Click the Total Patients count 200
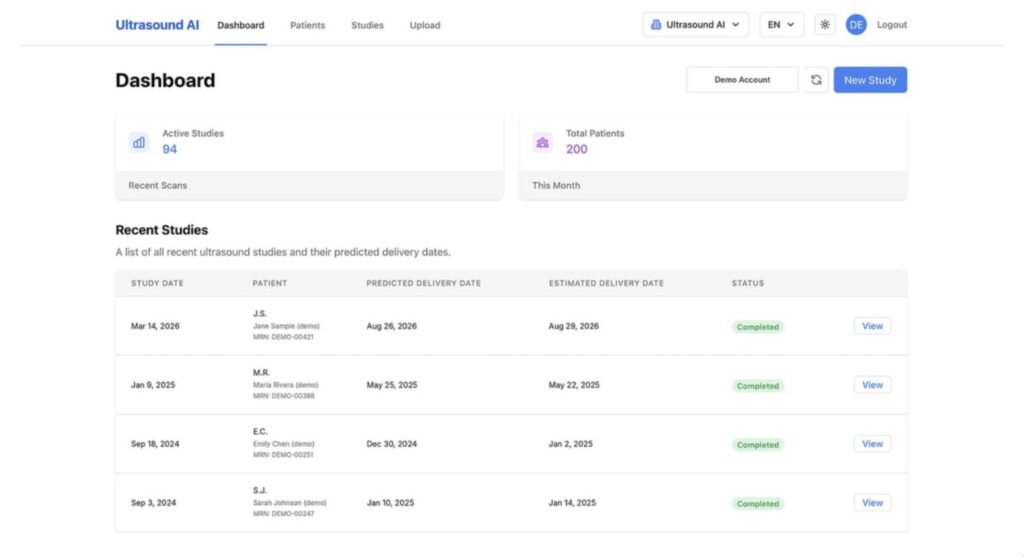This screenshot has height=557, width=1024. point(576,149)
